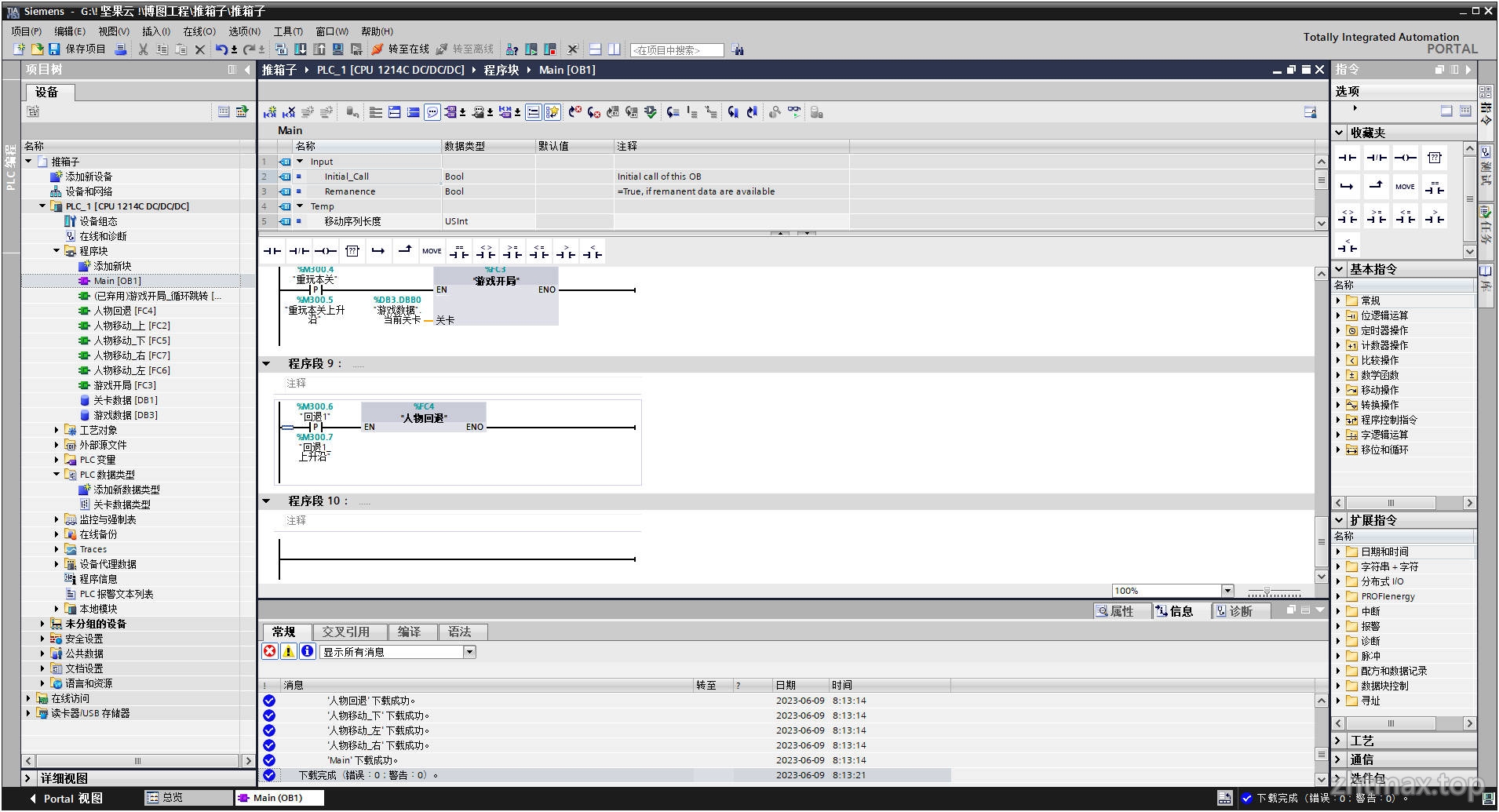Expand the 通信 instructions section
This screenshot has height=812, width=1499.
(1339, 759)
